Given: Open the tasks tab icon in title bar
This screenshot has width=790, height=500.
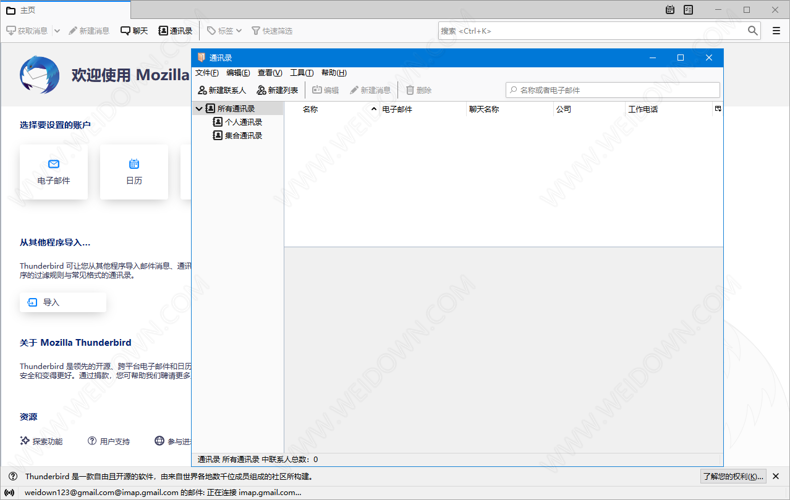Looking at the screenshot, I should pyautogui.click(x=688, y=10).
